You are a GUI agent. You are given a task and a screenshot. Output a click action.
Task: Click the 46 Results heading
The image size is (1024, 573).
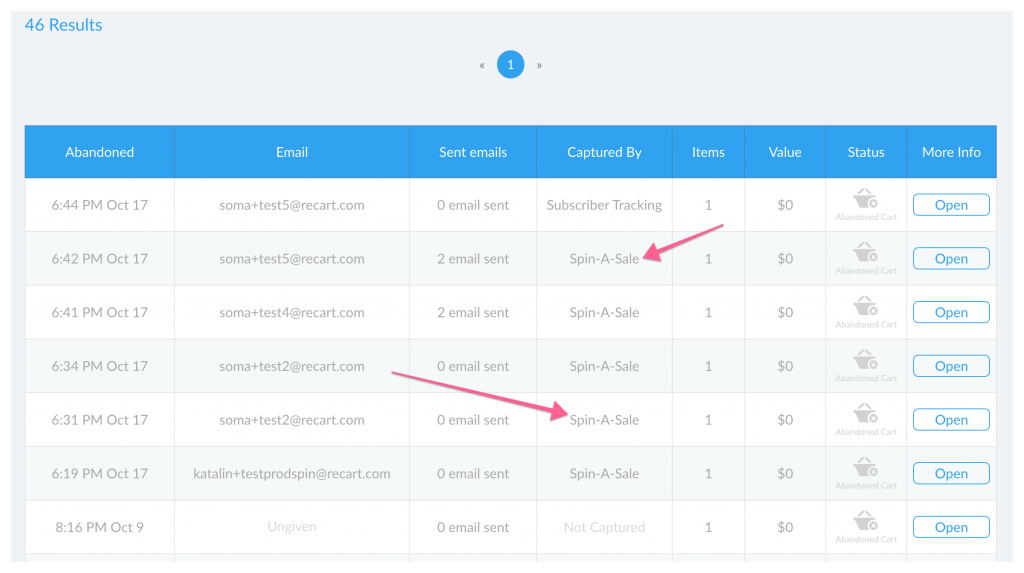(x=63, y=25)
